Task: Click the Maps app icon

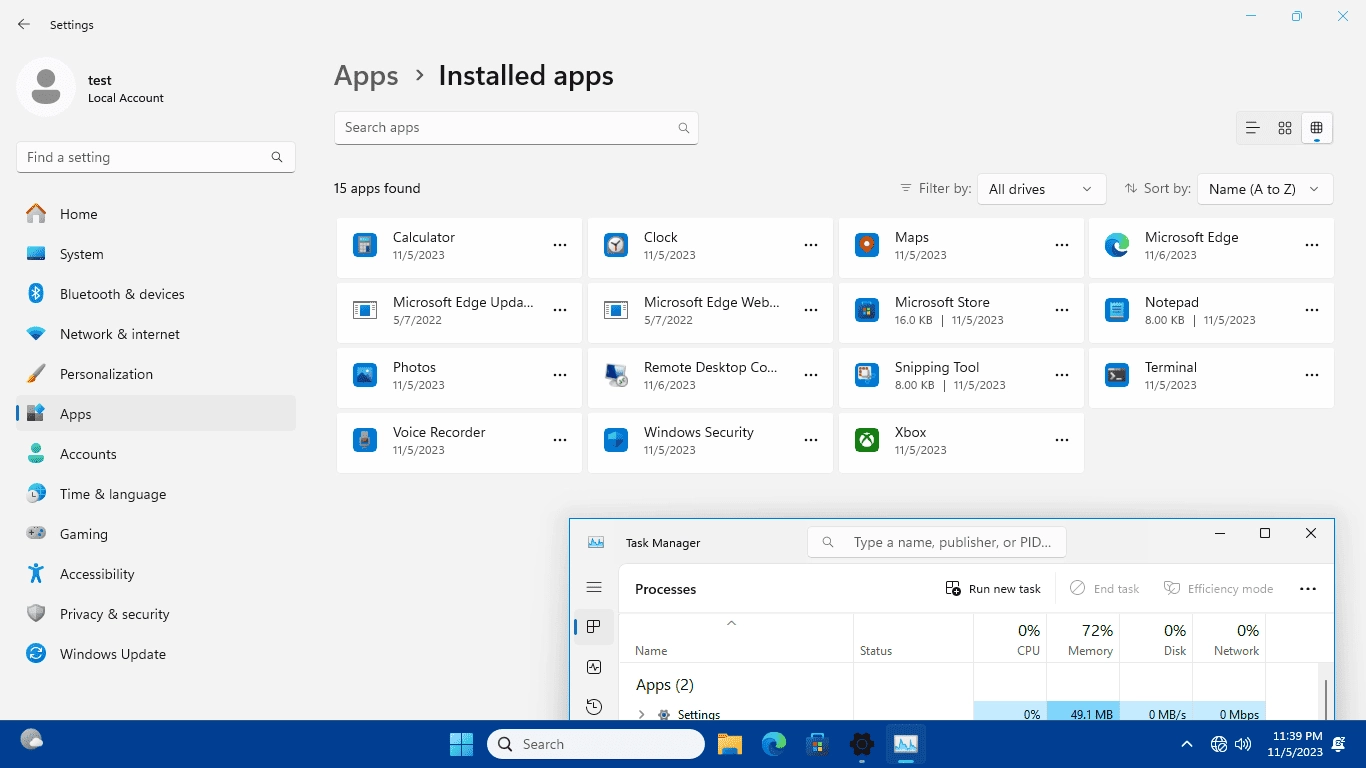Action: (x=867, y=245)
